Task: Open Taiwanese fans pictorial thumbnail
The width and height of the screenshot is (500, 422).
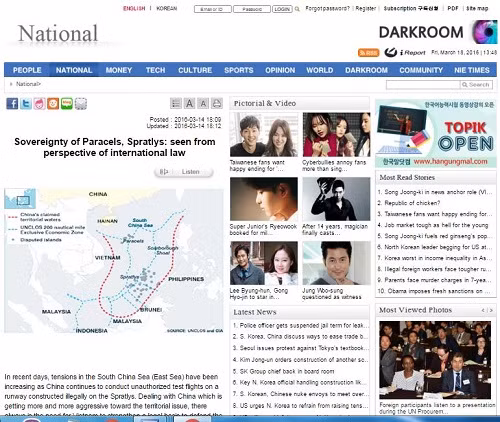Action: pos(264,135)
